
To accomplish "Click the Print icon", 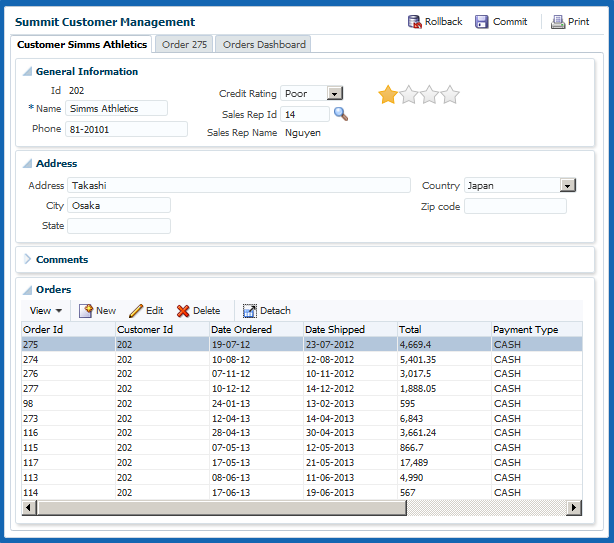I will [x=557, y=22].
